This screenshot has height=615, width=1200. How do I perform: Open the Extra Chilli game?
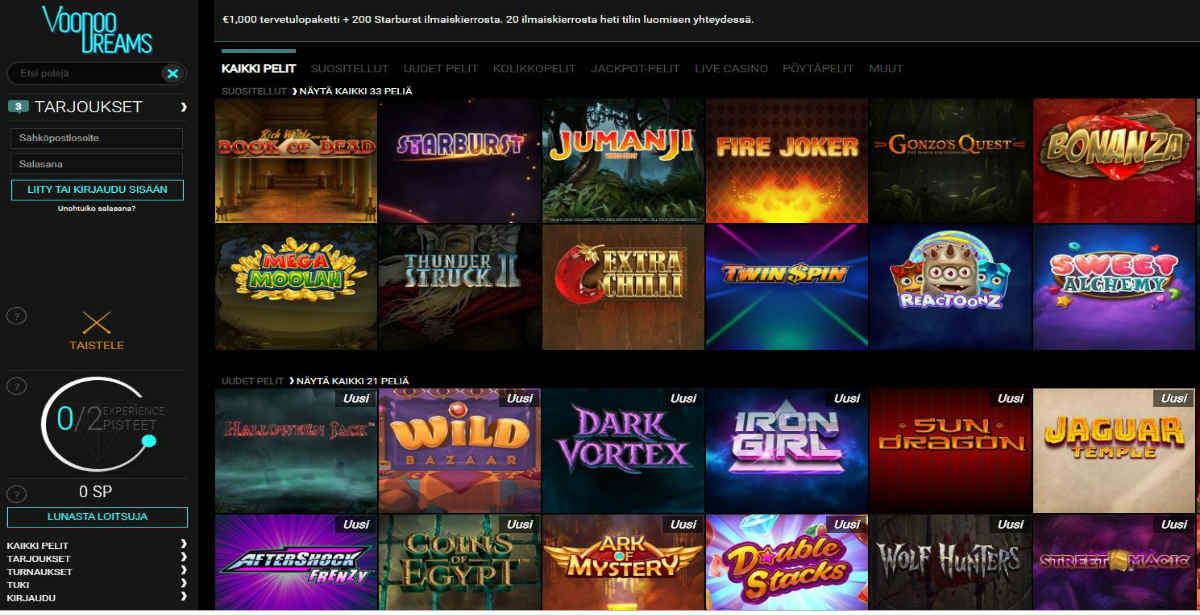[x=624, y=287]
